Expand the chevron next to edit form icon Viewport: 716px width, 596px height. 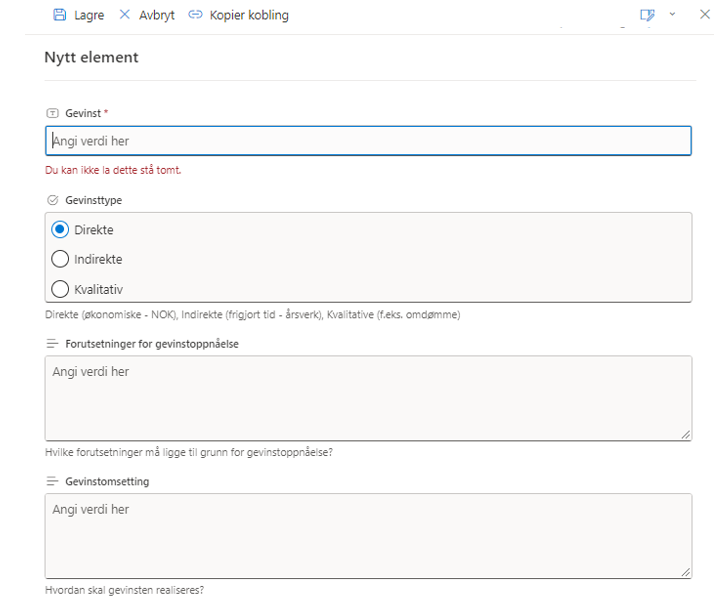click(672, 15)
